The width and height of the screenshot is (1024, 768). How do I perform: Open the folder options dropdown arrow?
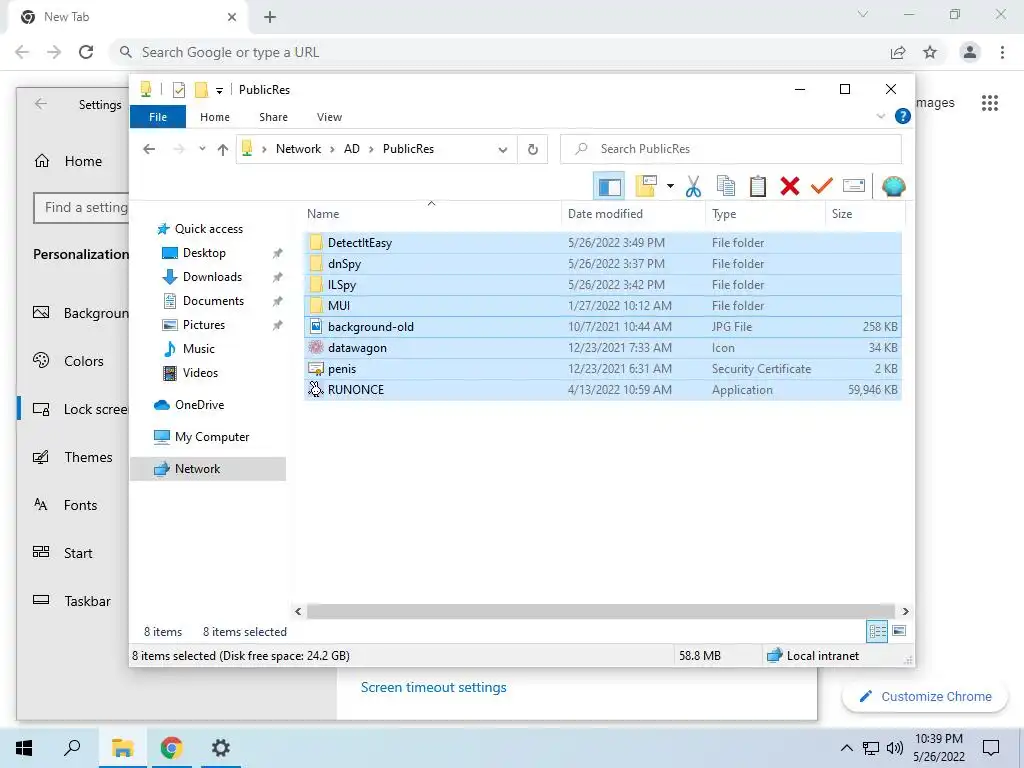[x=670, y=186]
